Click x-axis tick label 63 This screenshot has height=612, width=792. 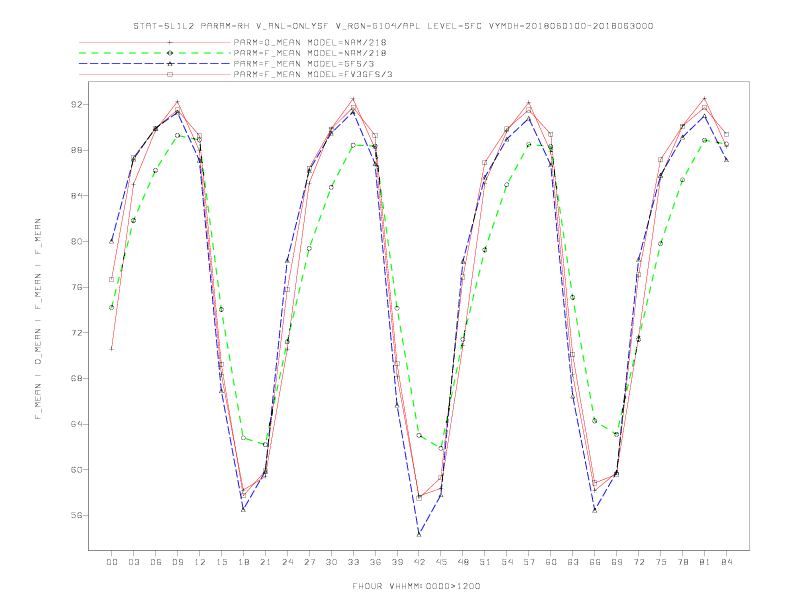coord(573,562)
